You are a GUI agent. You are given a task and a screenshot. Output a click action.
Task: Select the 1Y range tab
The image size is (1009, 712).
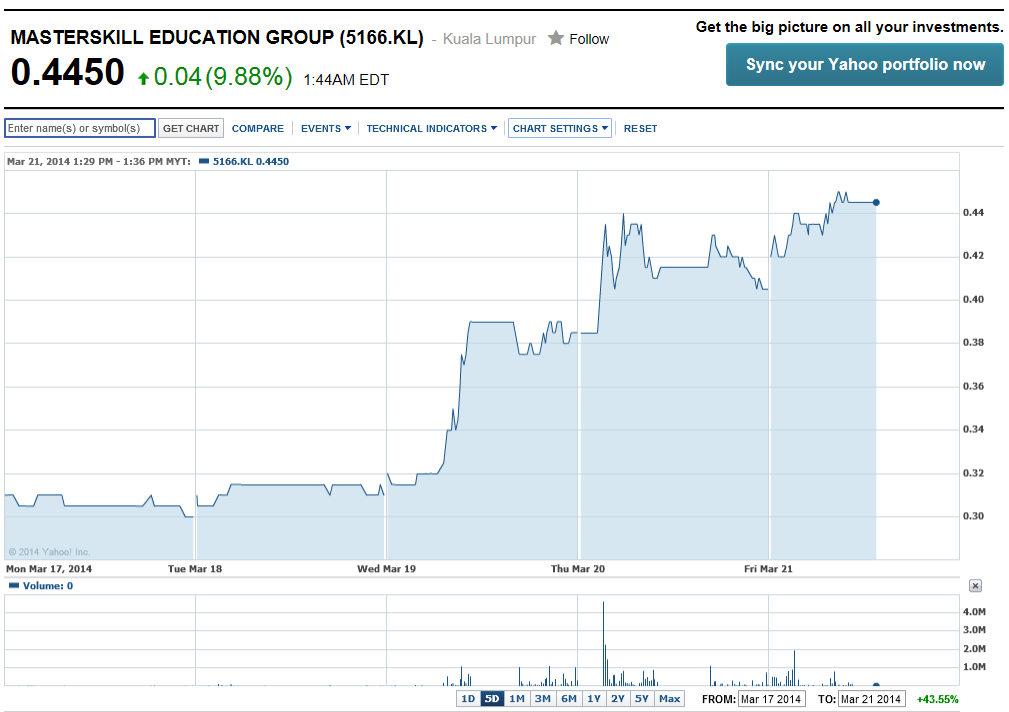593,698
